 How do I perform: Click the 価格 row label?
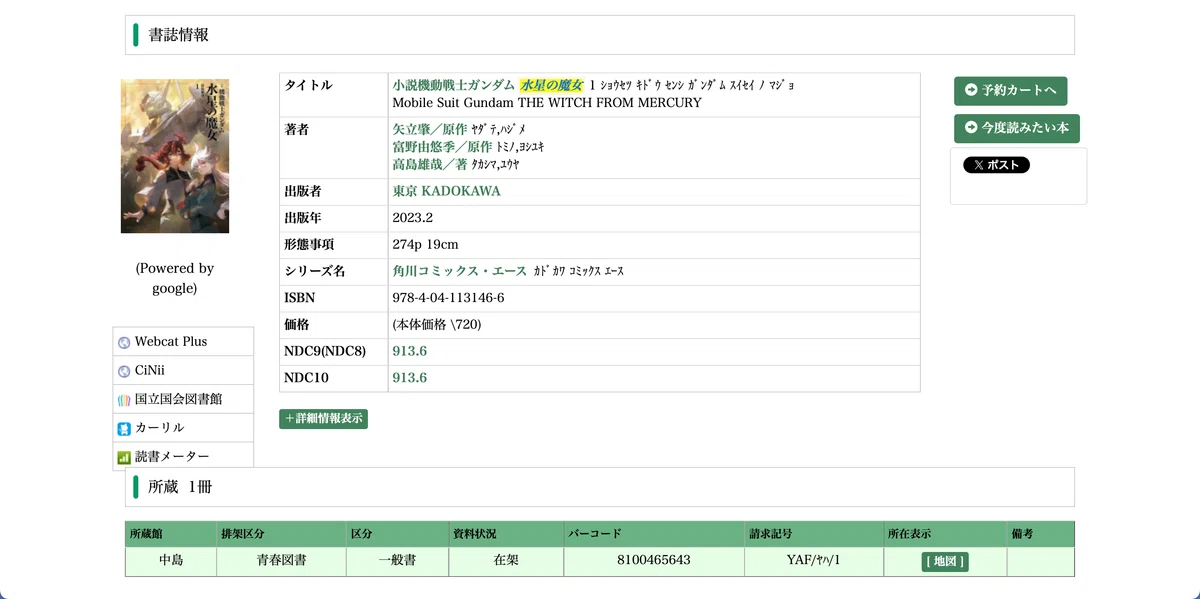click(297, 325)
